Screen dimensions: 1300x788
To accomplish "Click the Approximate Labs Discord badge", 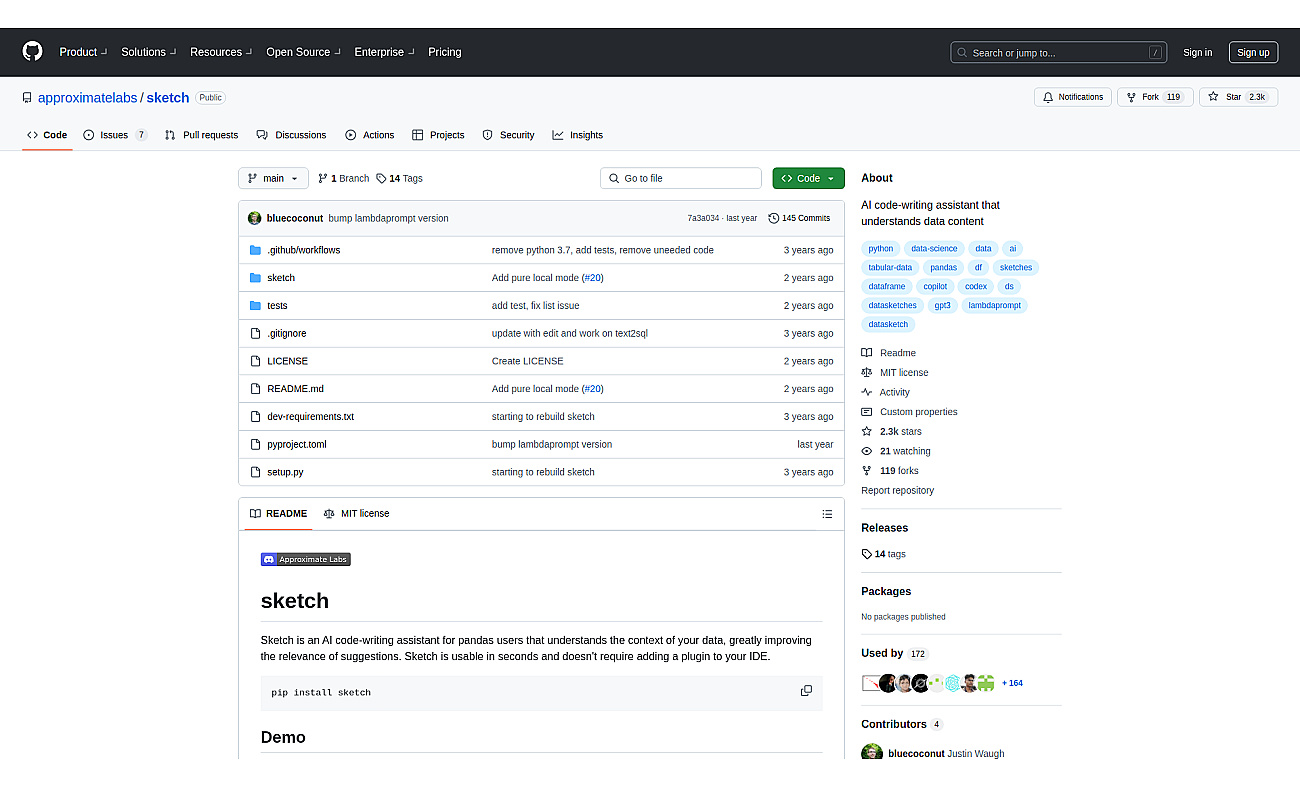I will [x=306, y=559].
